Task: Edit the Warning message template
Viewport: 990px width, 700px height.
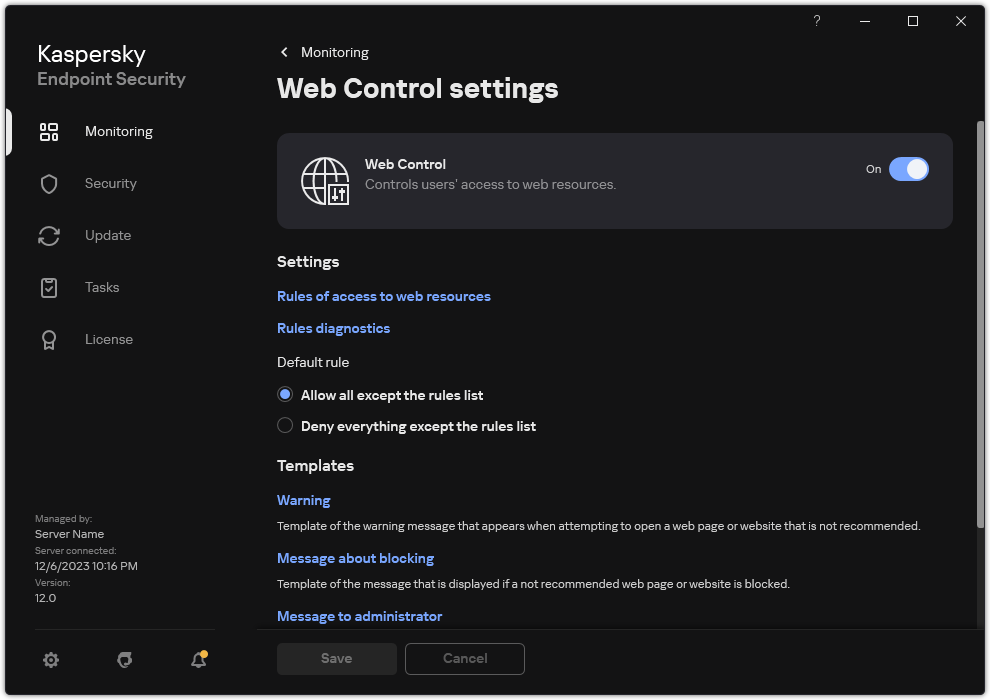Action: [304, 500]
